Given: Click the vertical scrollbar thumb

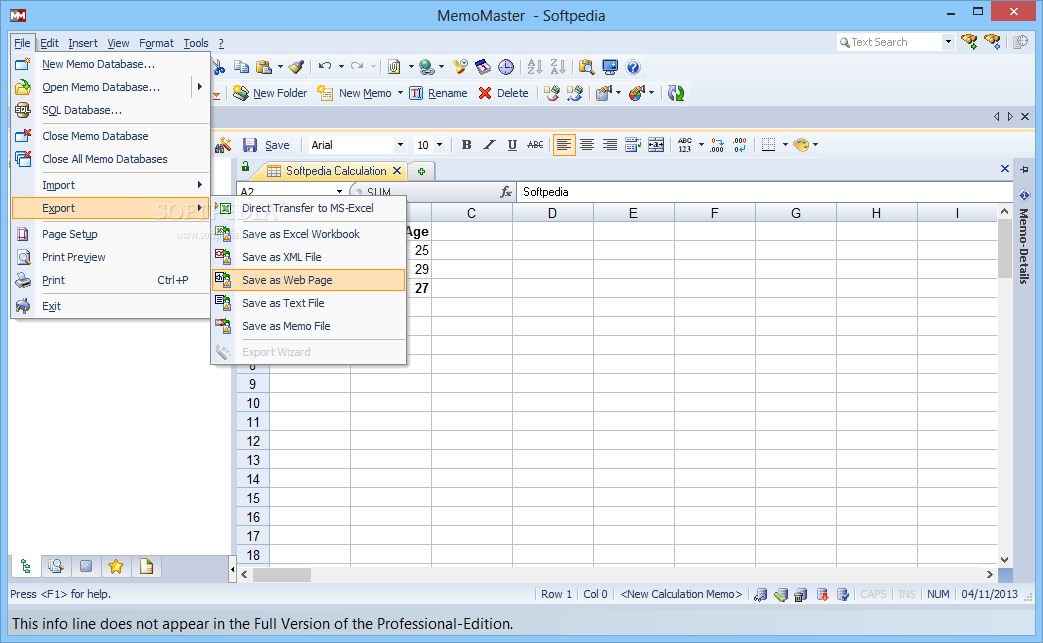Looking at the screenshot, I should tap(1004, 248).
